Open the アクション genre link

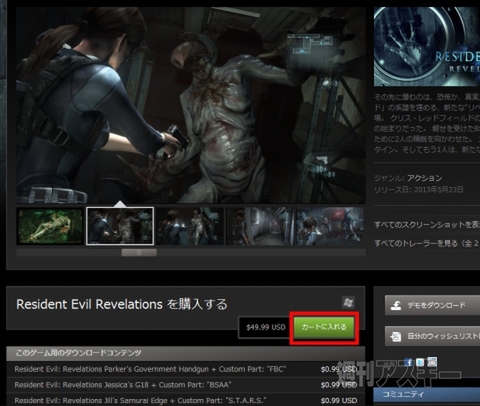[425, 178]
